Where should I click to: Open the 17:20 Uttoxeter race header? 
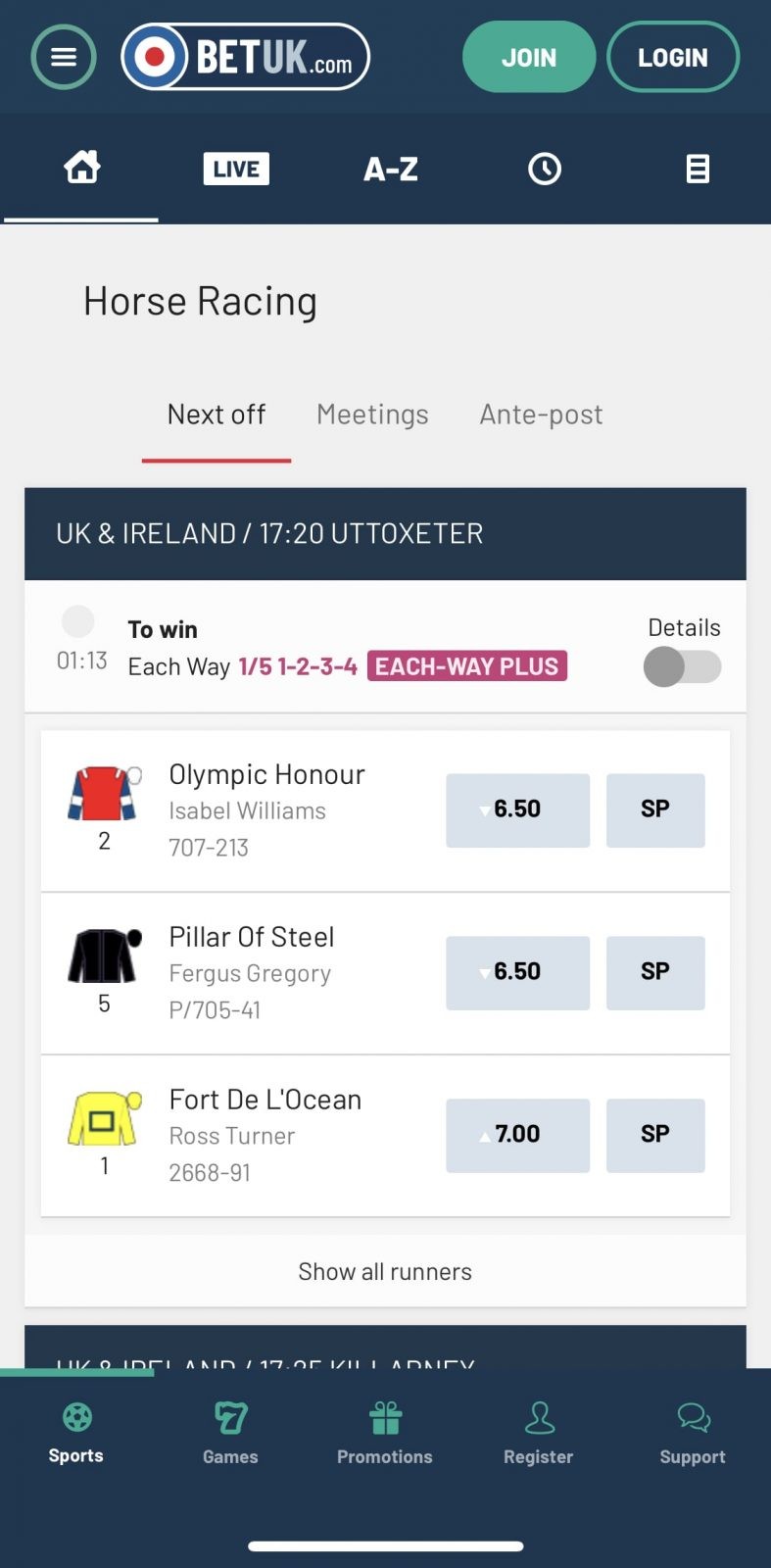click(x=385, y=533)
